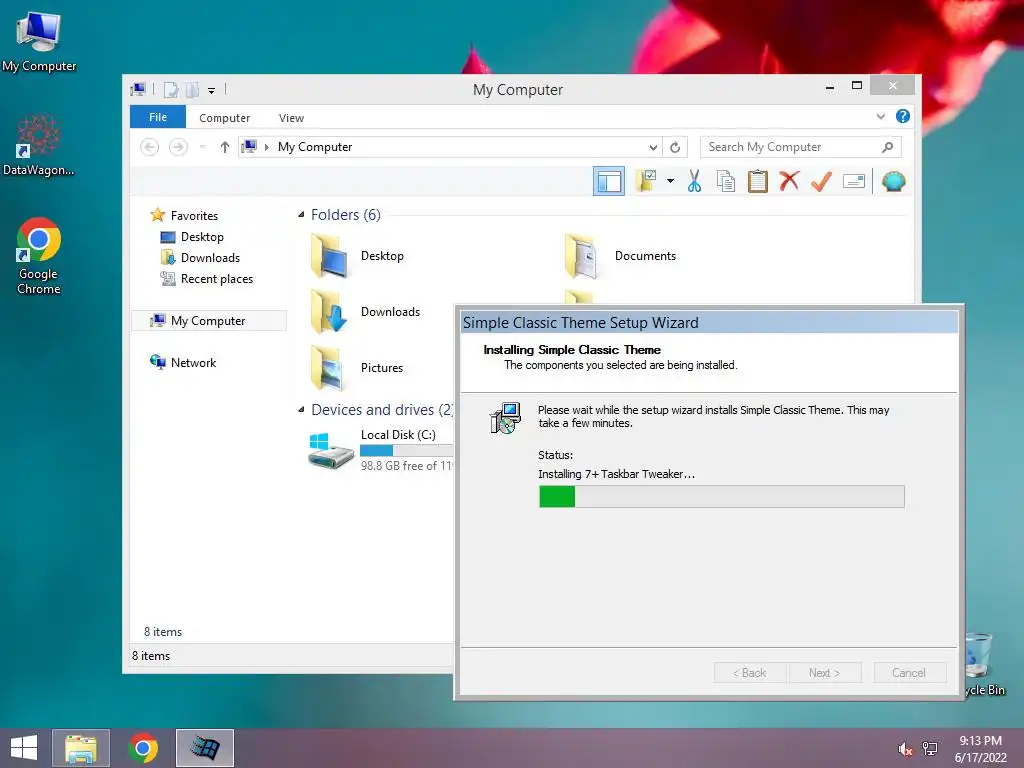Click the network tray icon
The image size is (1024, 768).
point(929,748)
